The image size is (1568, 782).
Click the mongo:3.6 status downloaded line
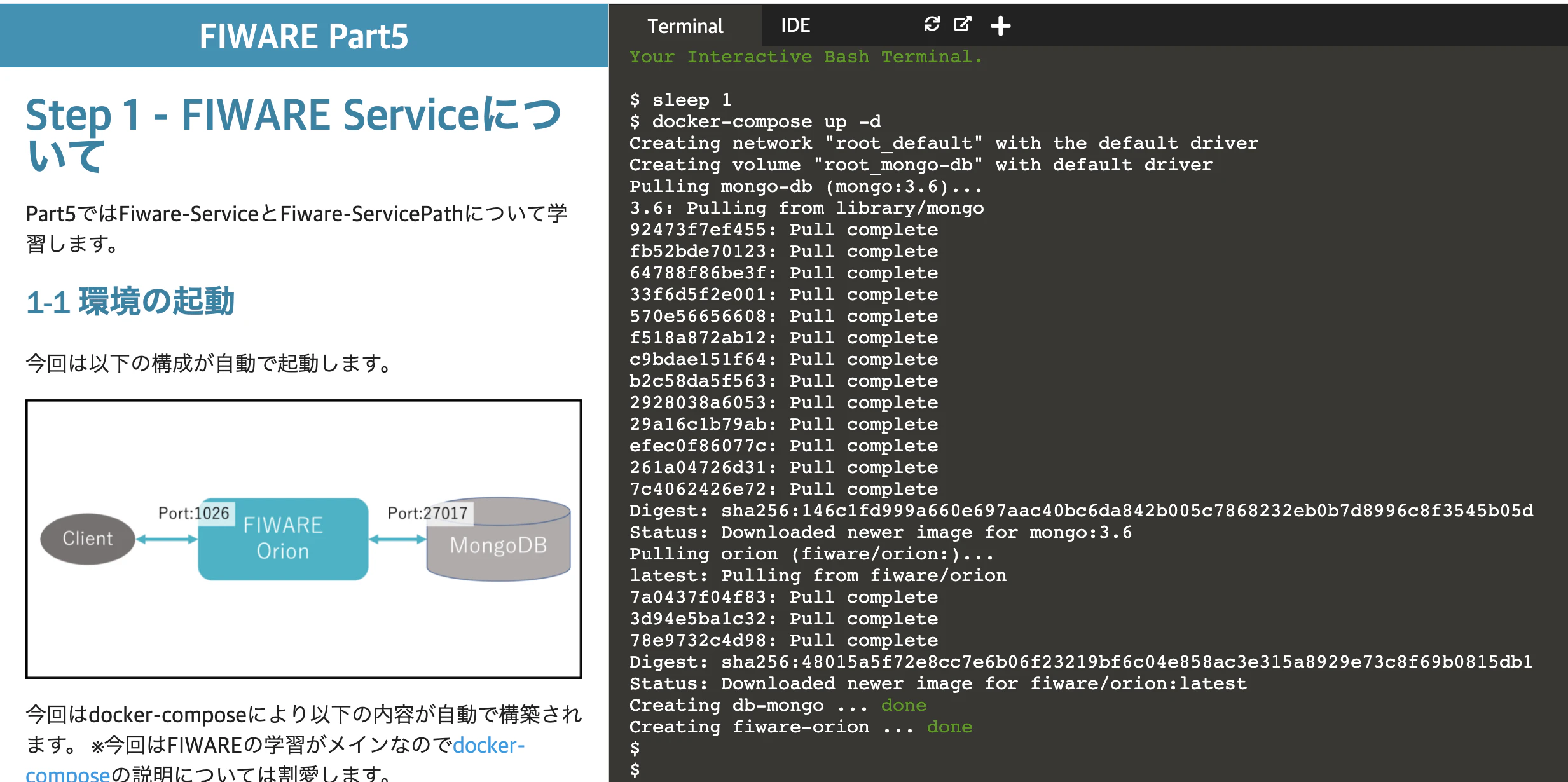pyautogui.click(x=881, y=532)
